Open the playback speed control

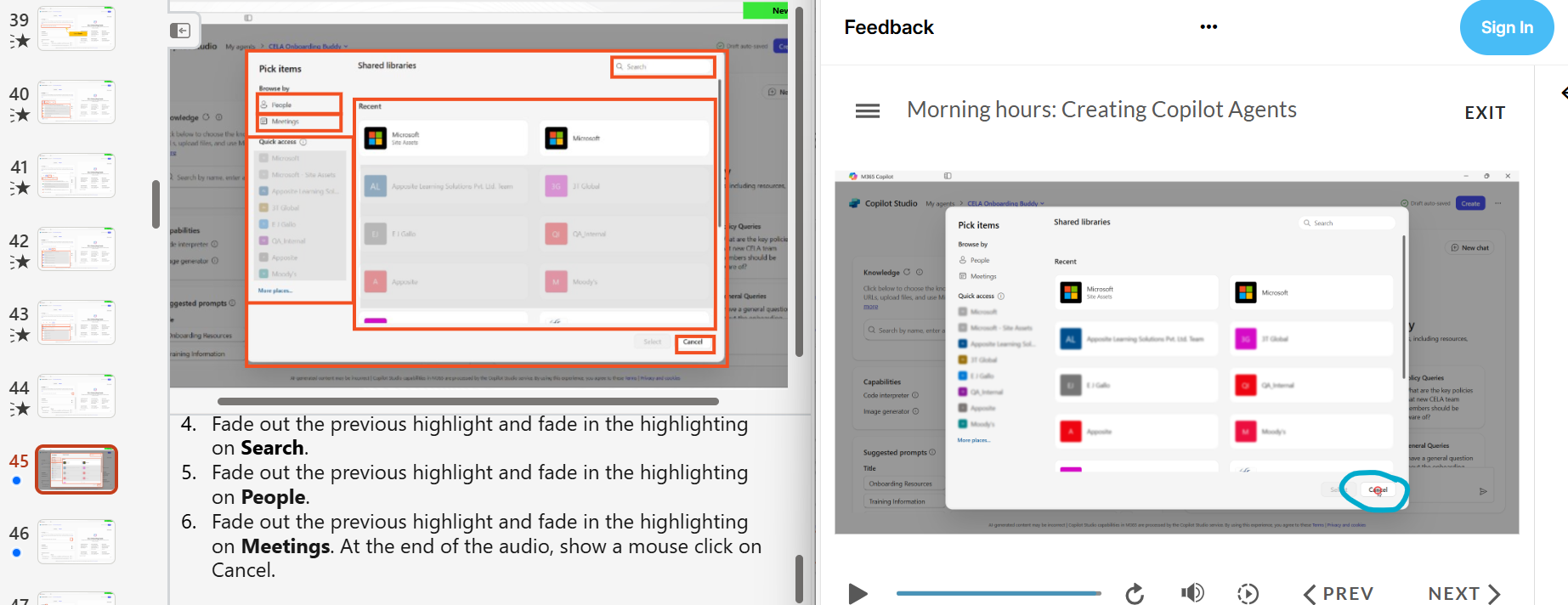[1248, 593]
